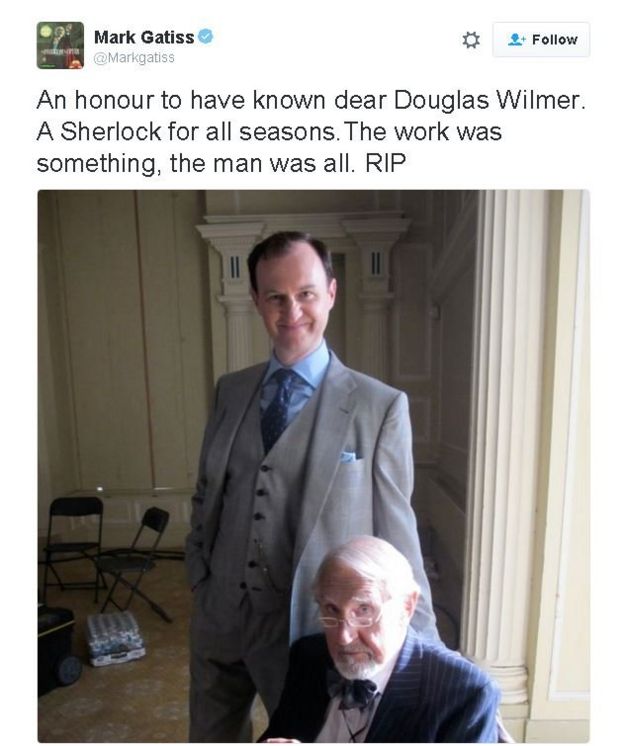Open Mark Gatiss profile avatar thumbnail
Viewport: 624px width, 746px height.
60,45
